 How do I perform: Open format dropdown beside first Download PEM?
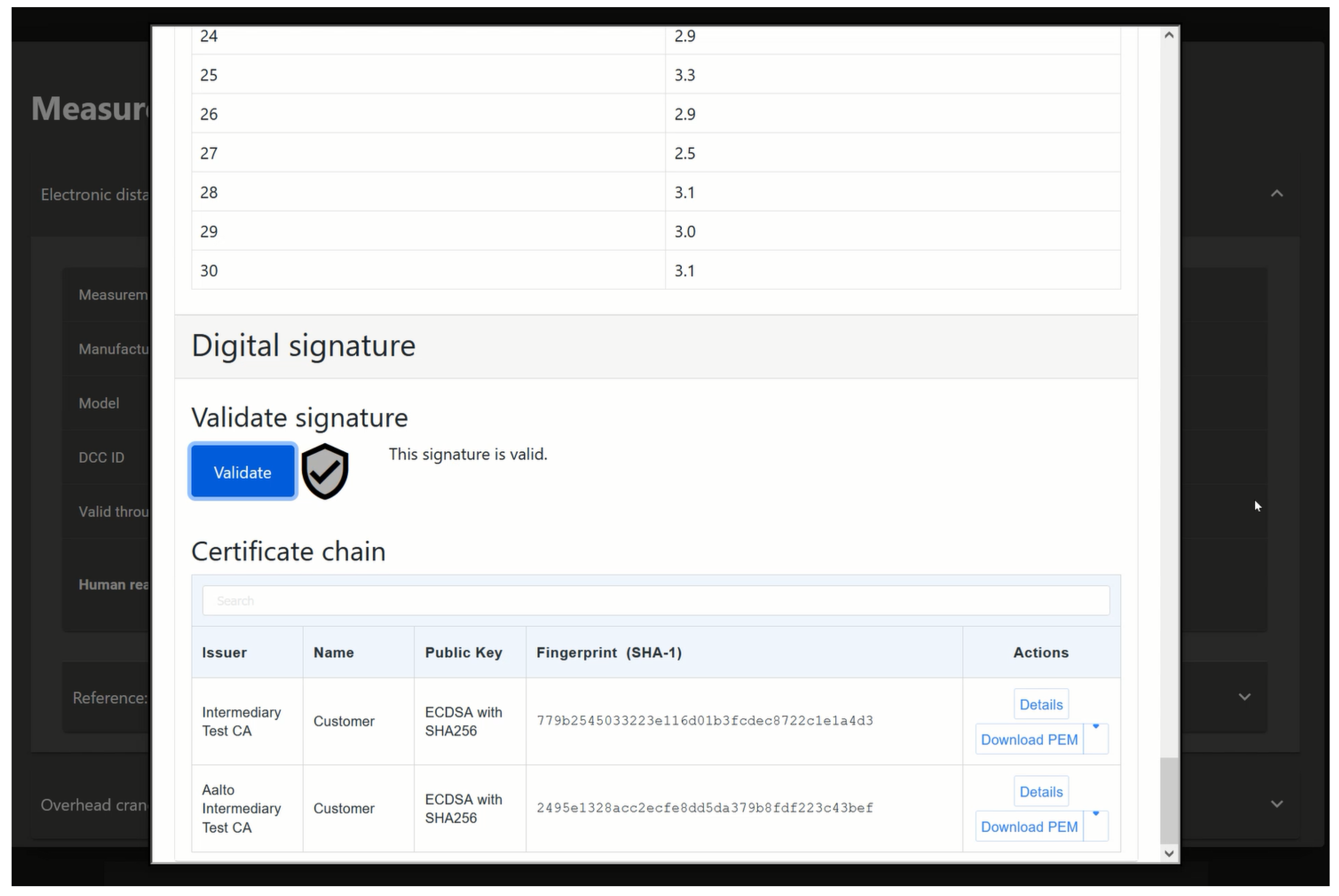1095,739
